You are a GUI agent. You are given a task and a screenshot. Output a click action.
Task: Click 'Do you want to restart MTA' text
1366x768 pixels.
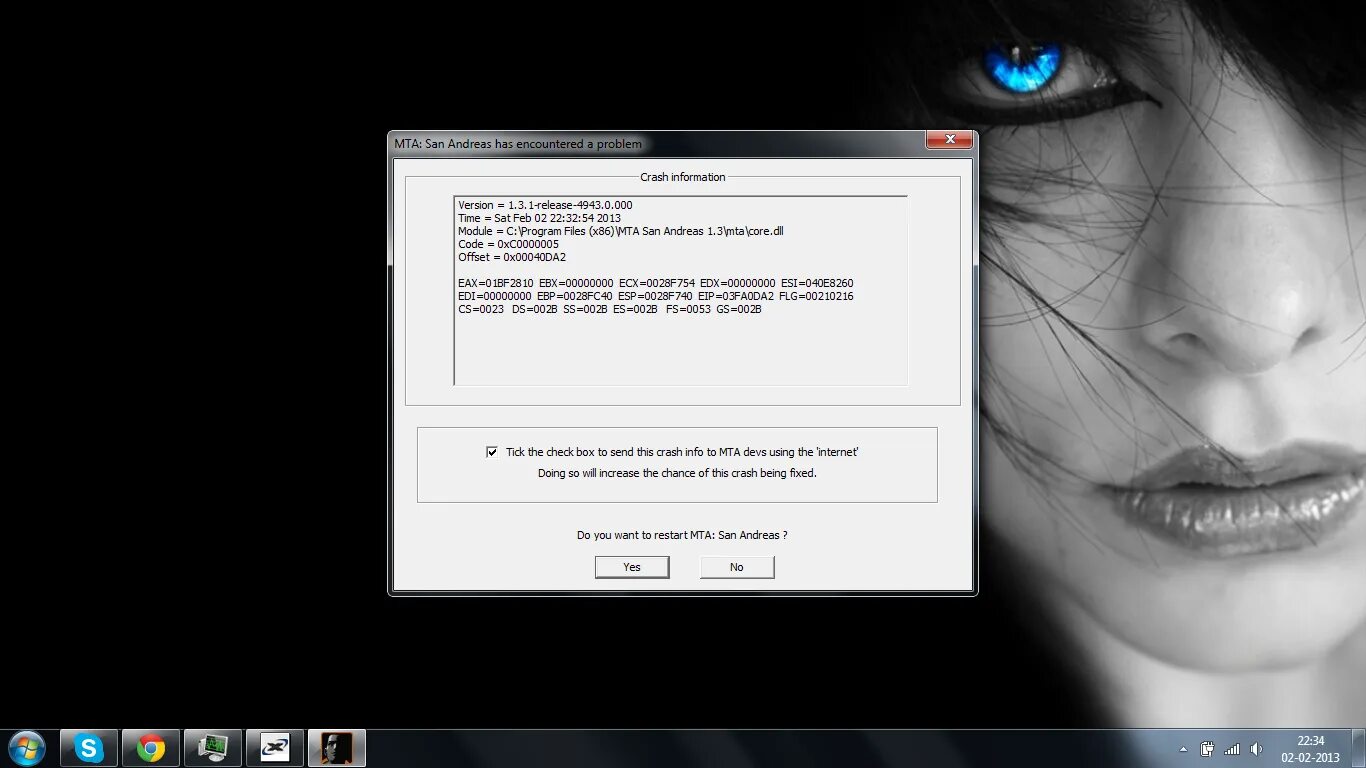[682, 535]
